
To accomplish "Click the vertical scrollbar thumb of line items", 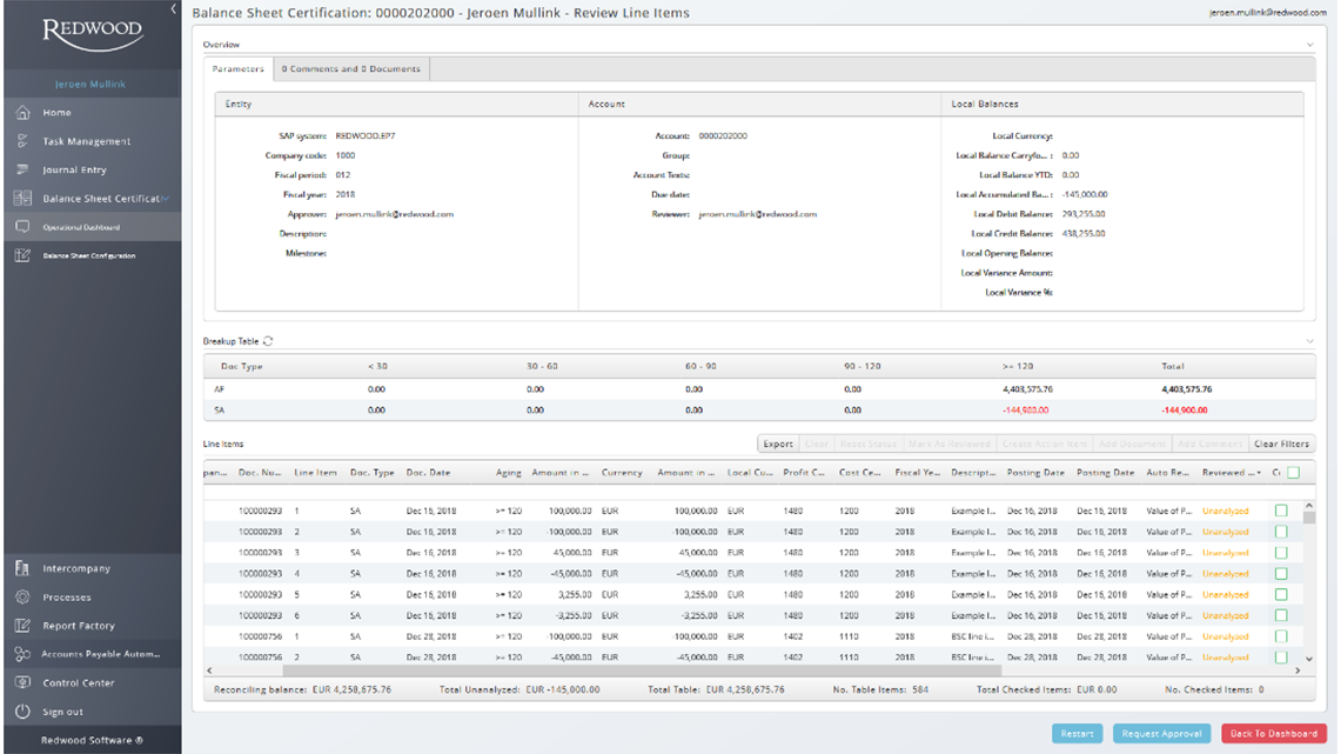I will coord(1309,519).
